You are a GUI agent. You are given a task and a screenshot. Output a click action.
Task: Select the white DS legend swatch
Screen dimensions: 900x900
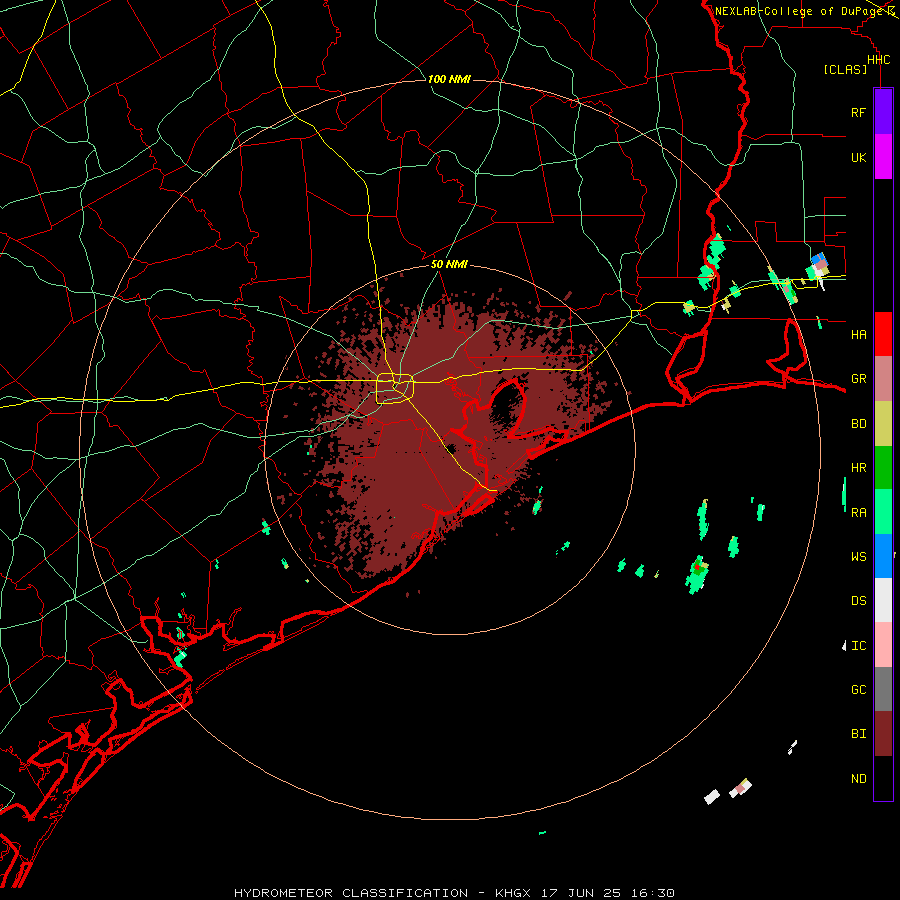[x=883, y=600]
